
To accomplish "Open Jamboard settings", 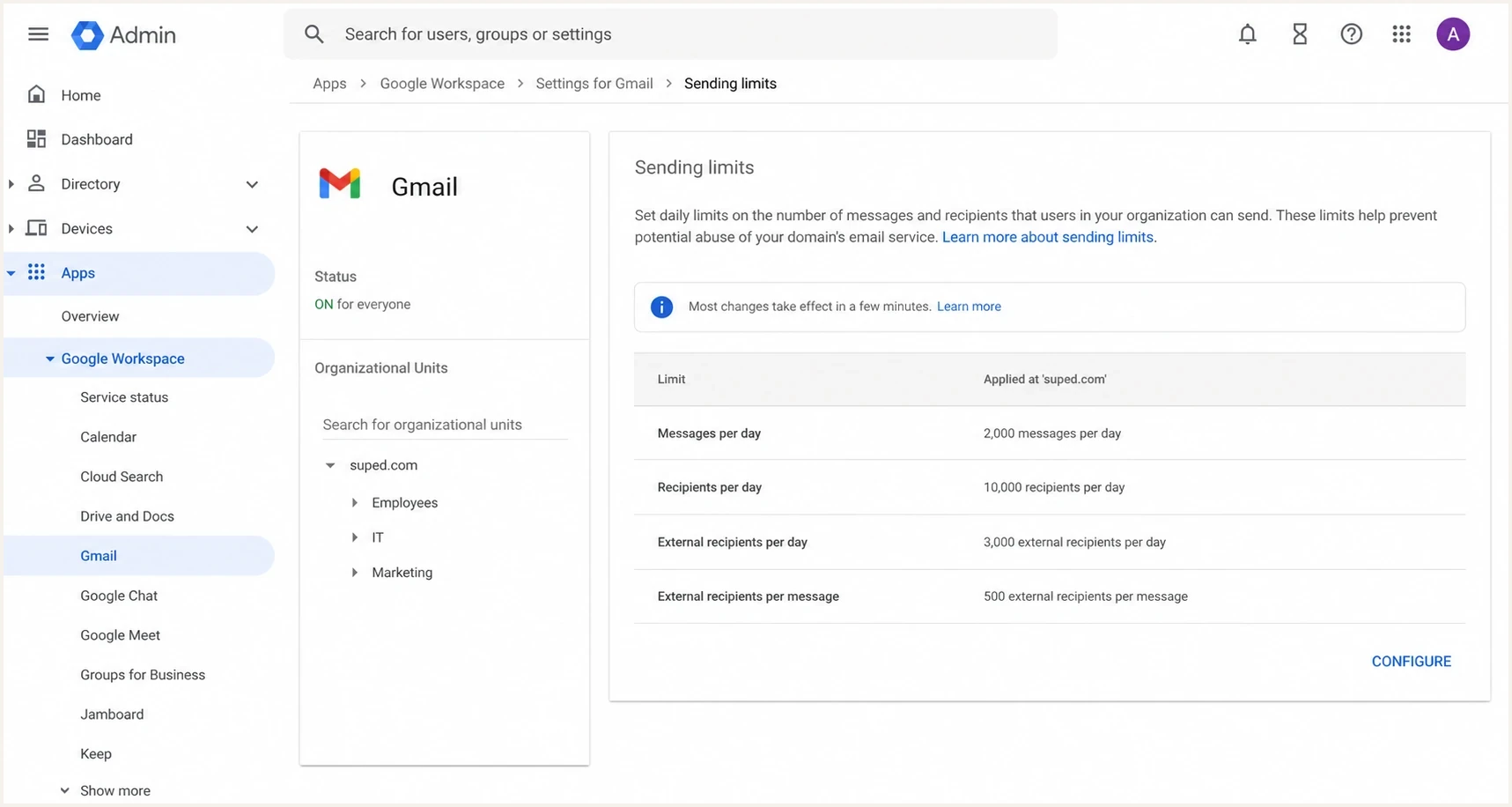I will (x=112, y=714).
